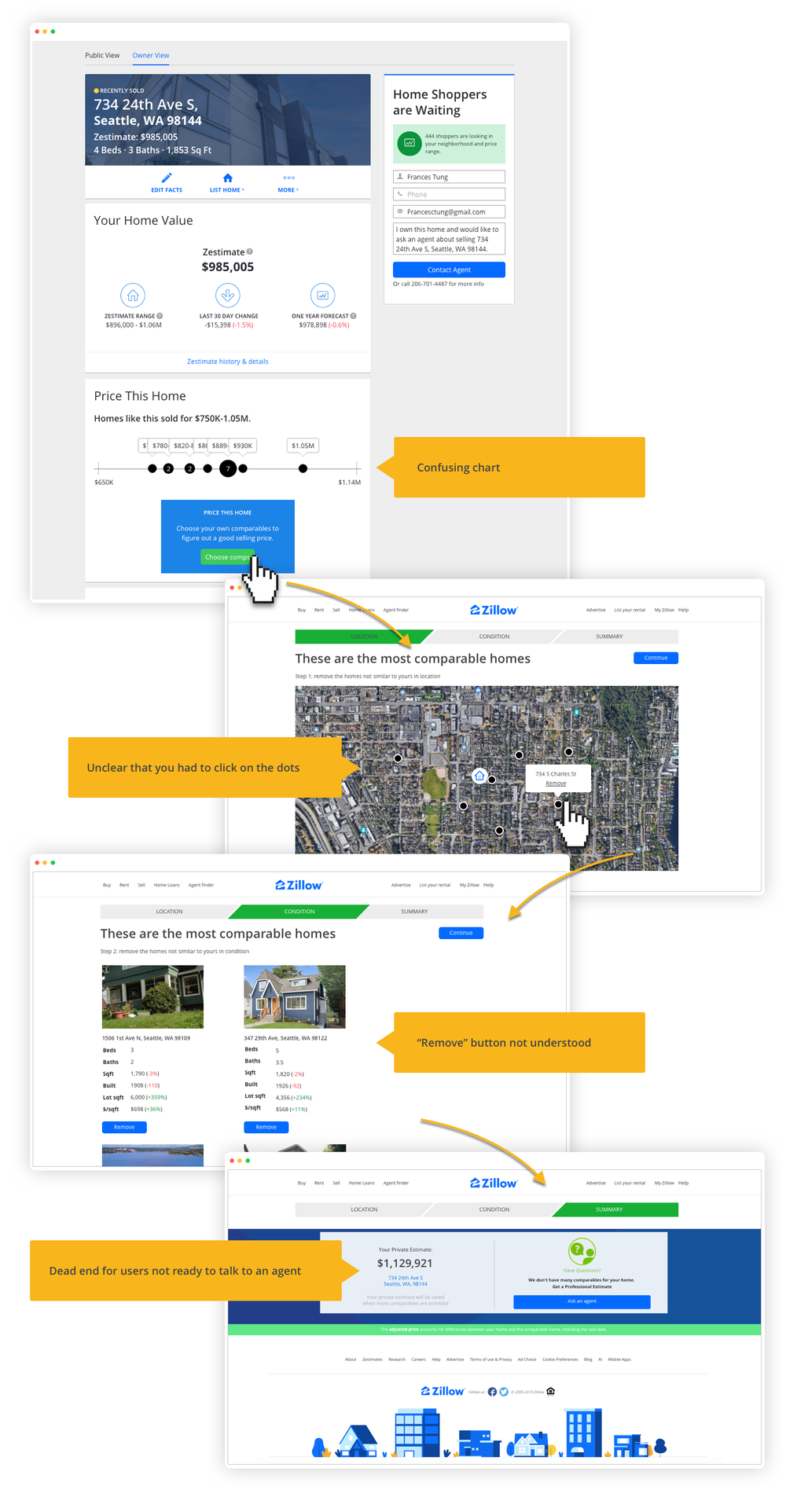Viewport: 786px width, 1512px height.
Task: Click the Cookie Preferences footer link
Action: pyautogui.click(x=560, y=1359)
